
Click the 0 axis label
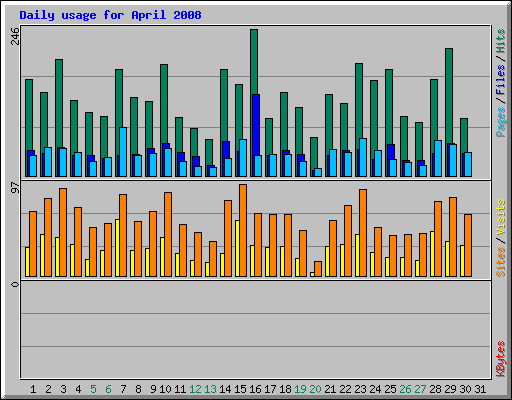(x=15, y=284)
